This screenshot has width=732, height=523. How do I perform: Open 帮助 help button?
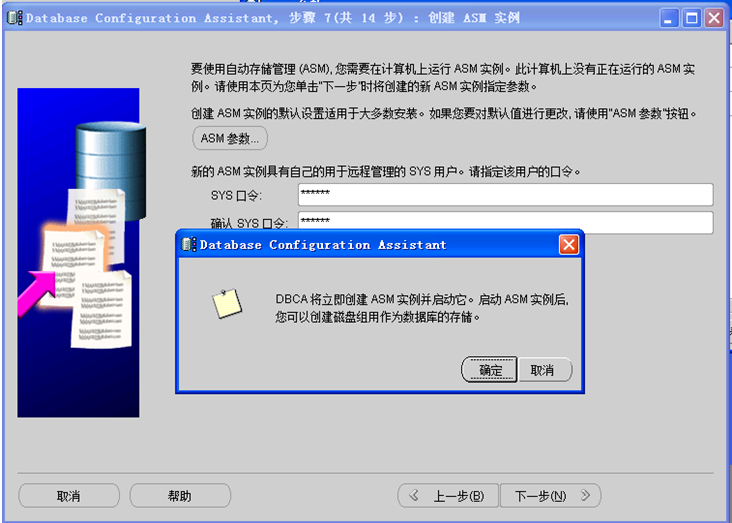click(180, 495)
